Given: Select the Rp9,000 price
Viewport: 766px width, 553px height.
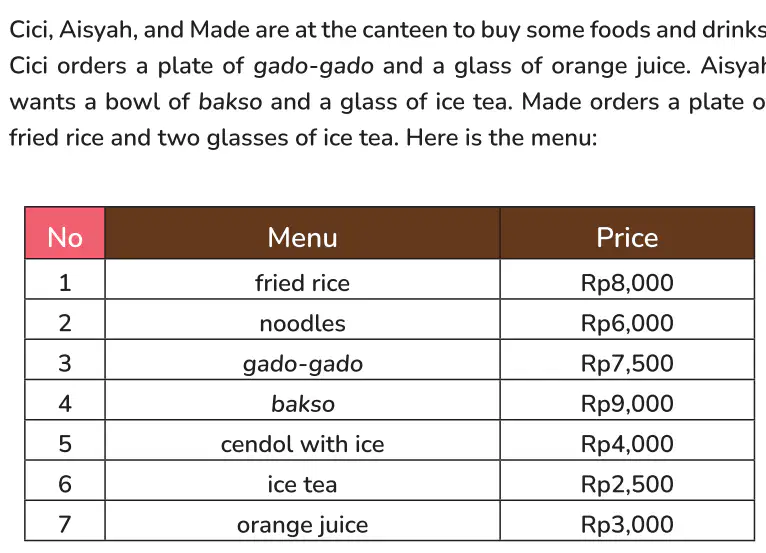Looking at the screenshot, I should pyautogui.click(x=627, y=400).
